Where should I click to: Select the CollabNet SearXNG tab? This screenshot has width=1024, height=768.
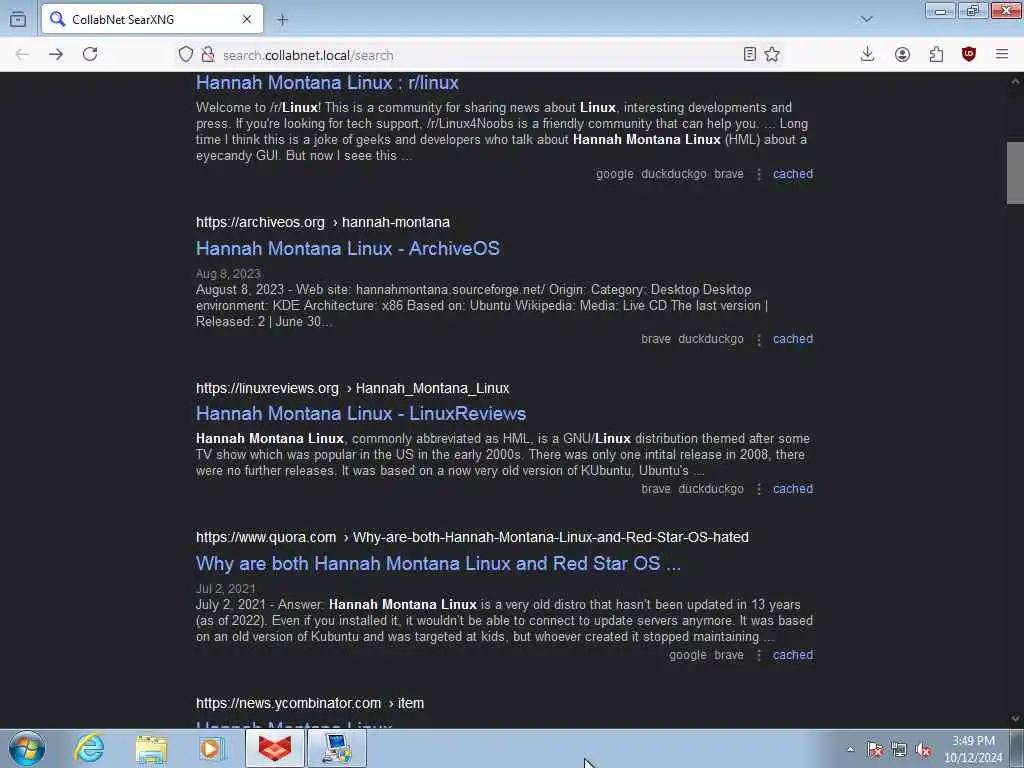[152, 20]
